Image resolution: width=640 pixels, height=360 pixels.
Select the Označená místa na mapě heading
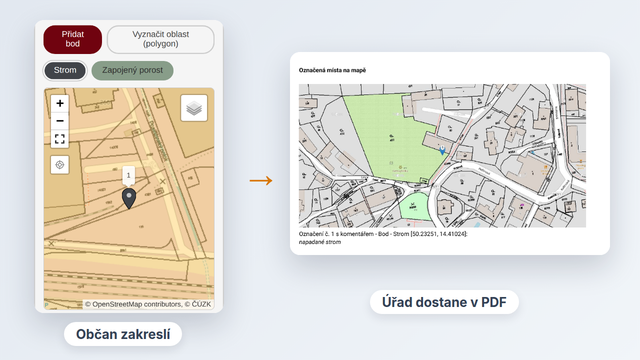tap(332, 70)
